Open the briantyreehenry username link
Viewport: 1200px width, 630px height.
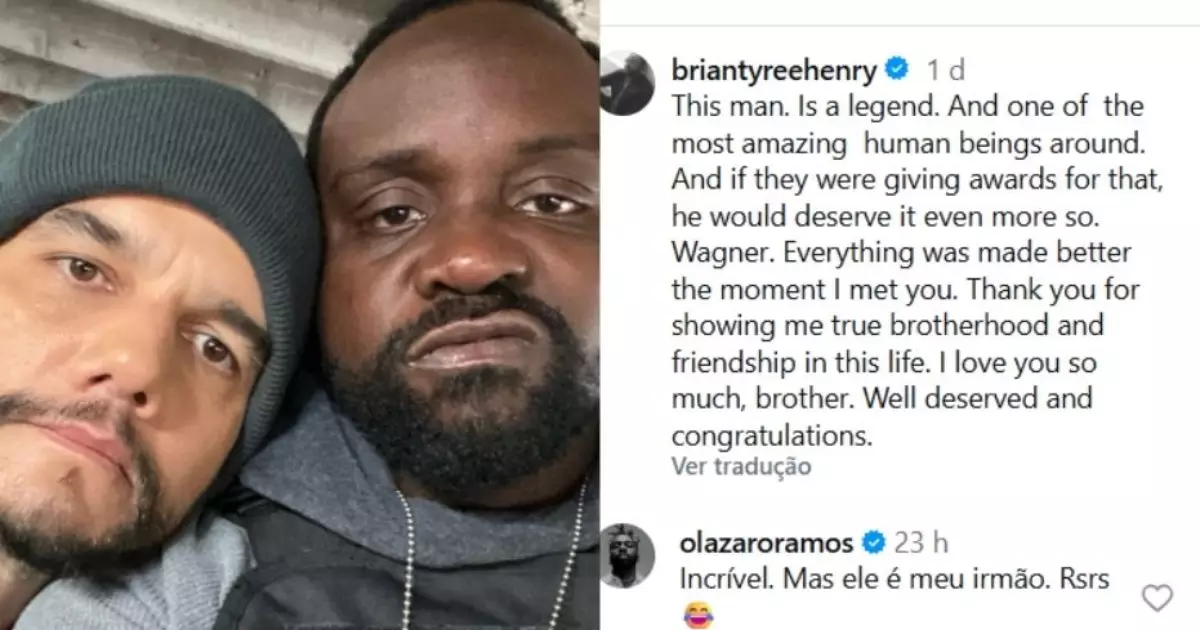click(x=775, y=70)
